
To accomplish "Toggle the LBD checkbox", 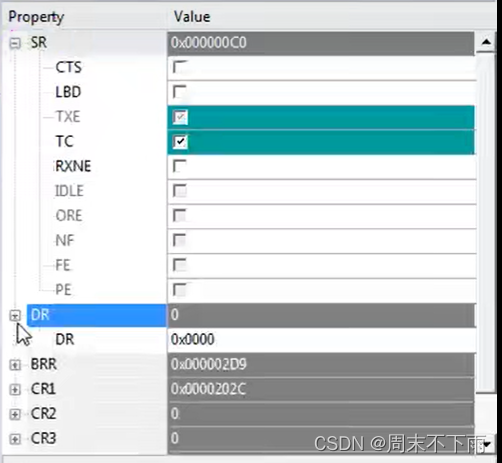I will (x=180, y=92).
